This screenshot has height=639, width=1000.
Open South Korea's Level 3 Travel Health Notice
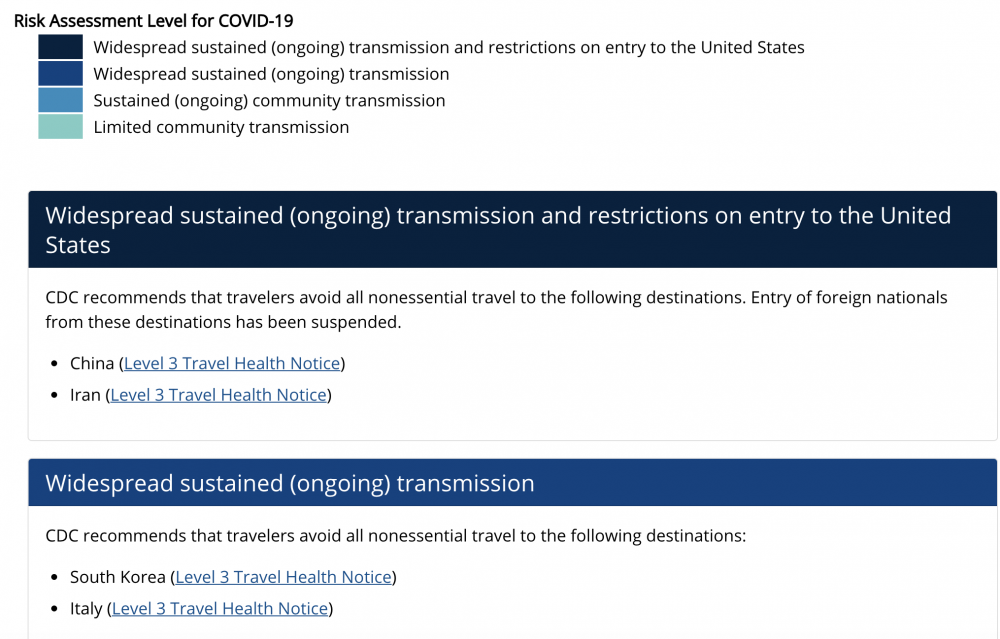(283, 577)
